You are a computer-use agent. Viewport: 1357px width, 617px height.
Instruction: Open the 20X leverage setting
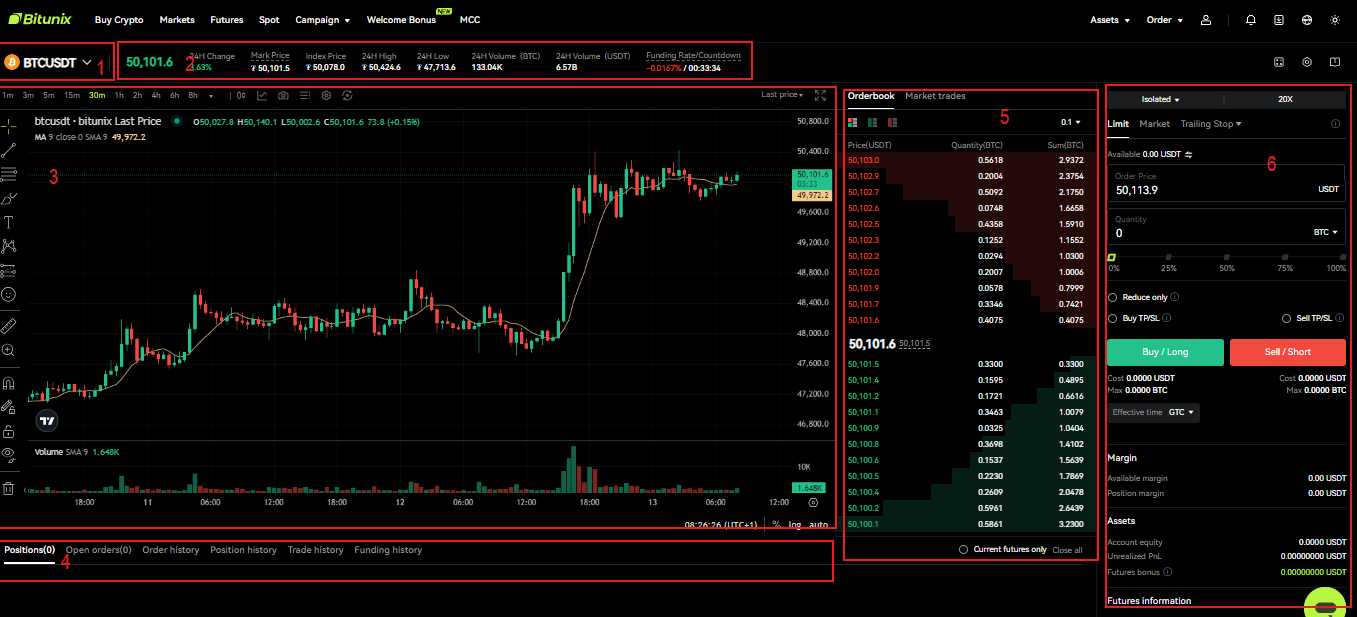1285,100
